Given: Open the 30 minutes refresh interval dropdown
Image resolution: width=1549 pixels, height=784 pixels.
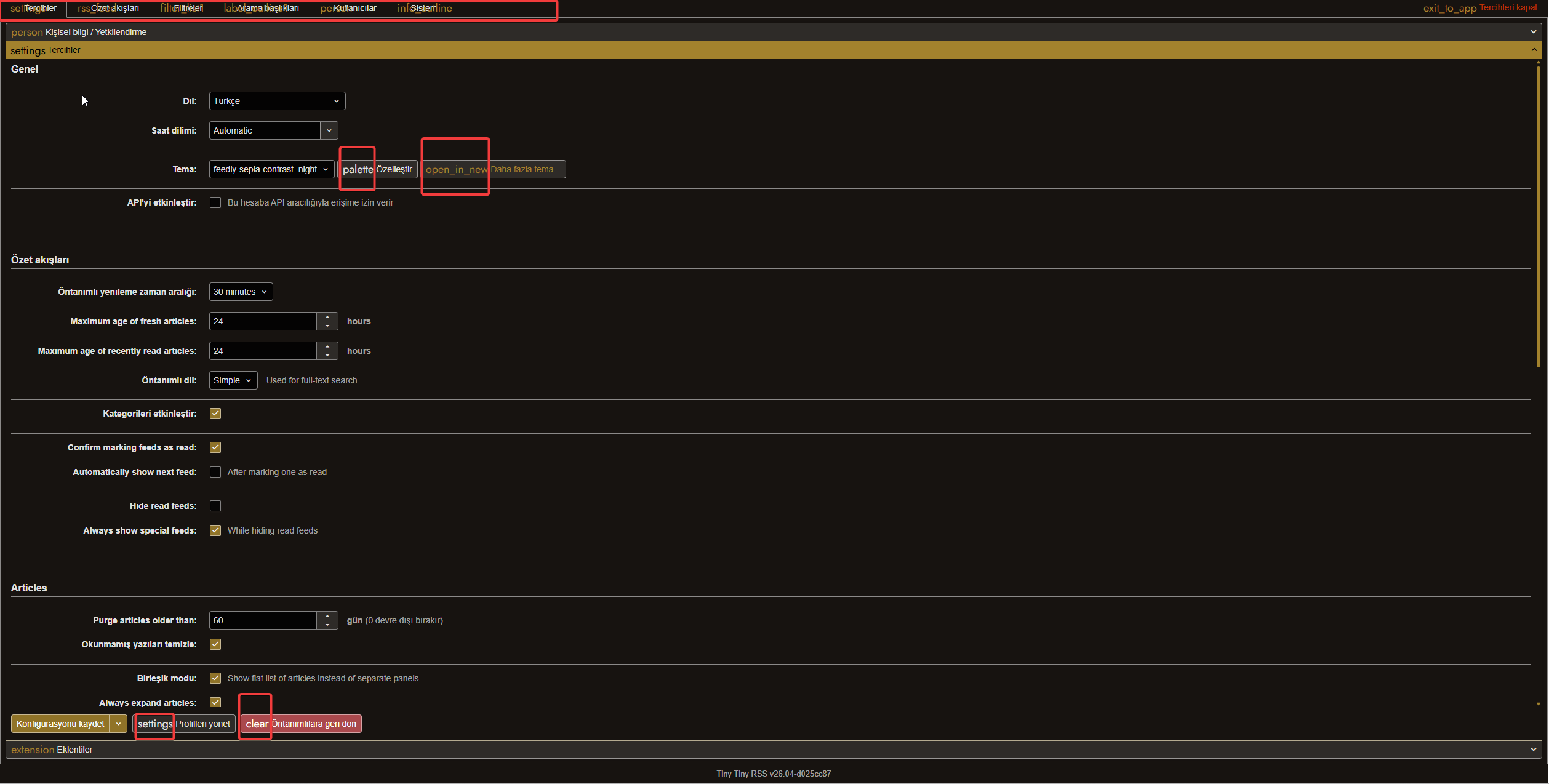Looking at the screenshot, I should tap(241, 292).
